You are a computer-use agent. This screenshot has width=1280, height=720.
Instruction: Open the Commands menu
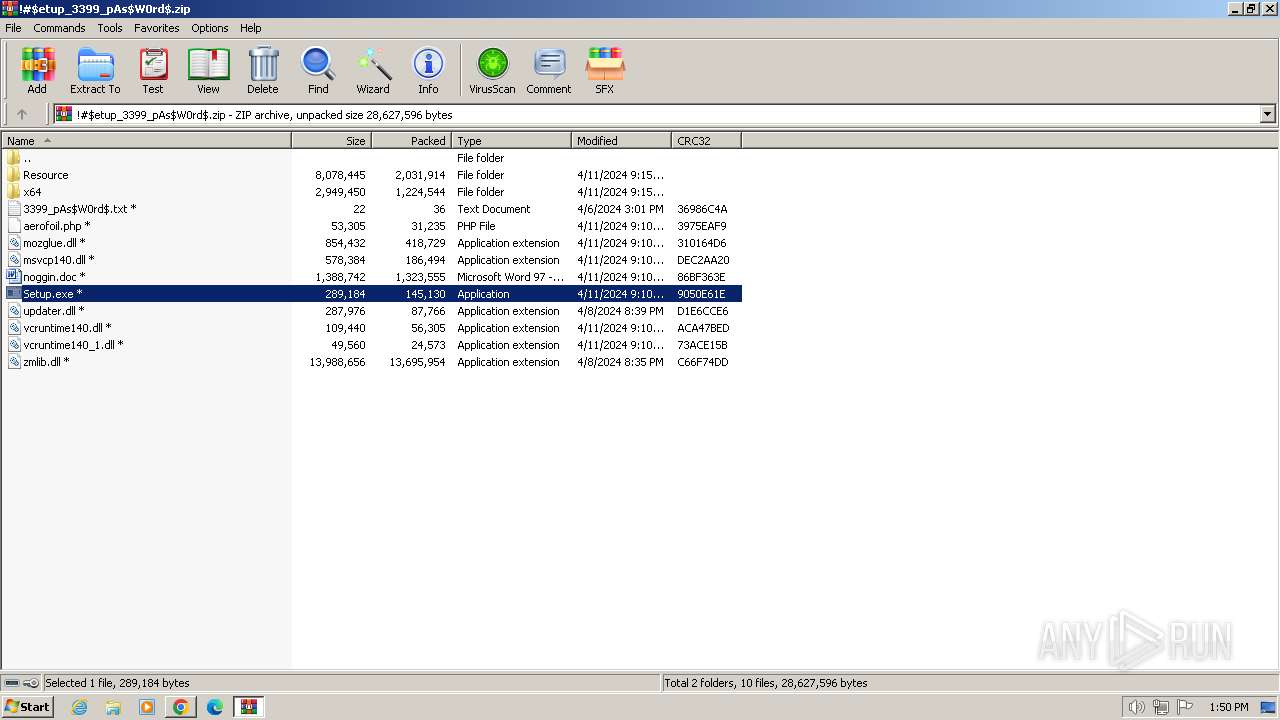[x=59, y=28]
